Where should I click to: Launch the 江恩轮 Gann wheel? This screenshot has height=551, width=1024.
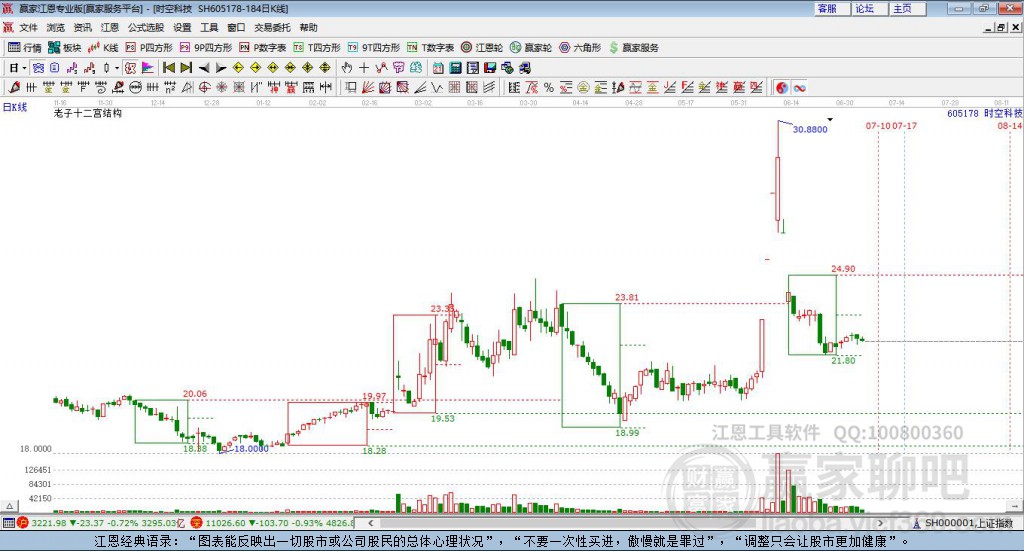[482, 48]
